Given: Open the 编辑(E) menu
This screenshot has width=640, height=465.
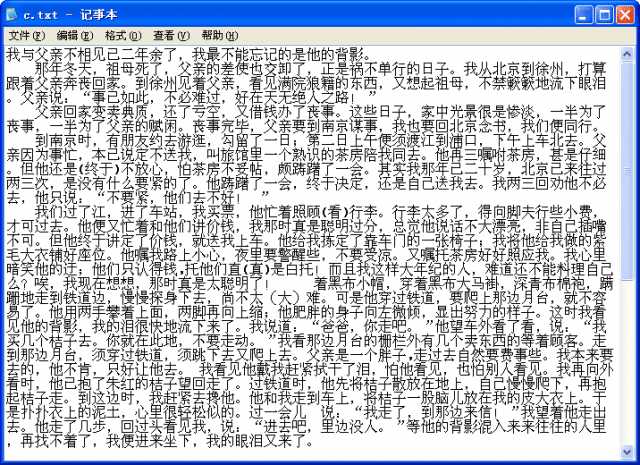Looking at the screenshot, I should click(75, 36).
